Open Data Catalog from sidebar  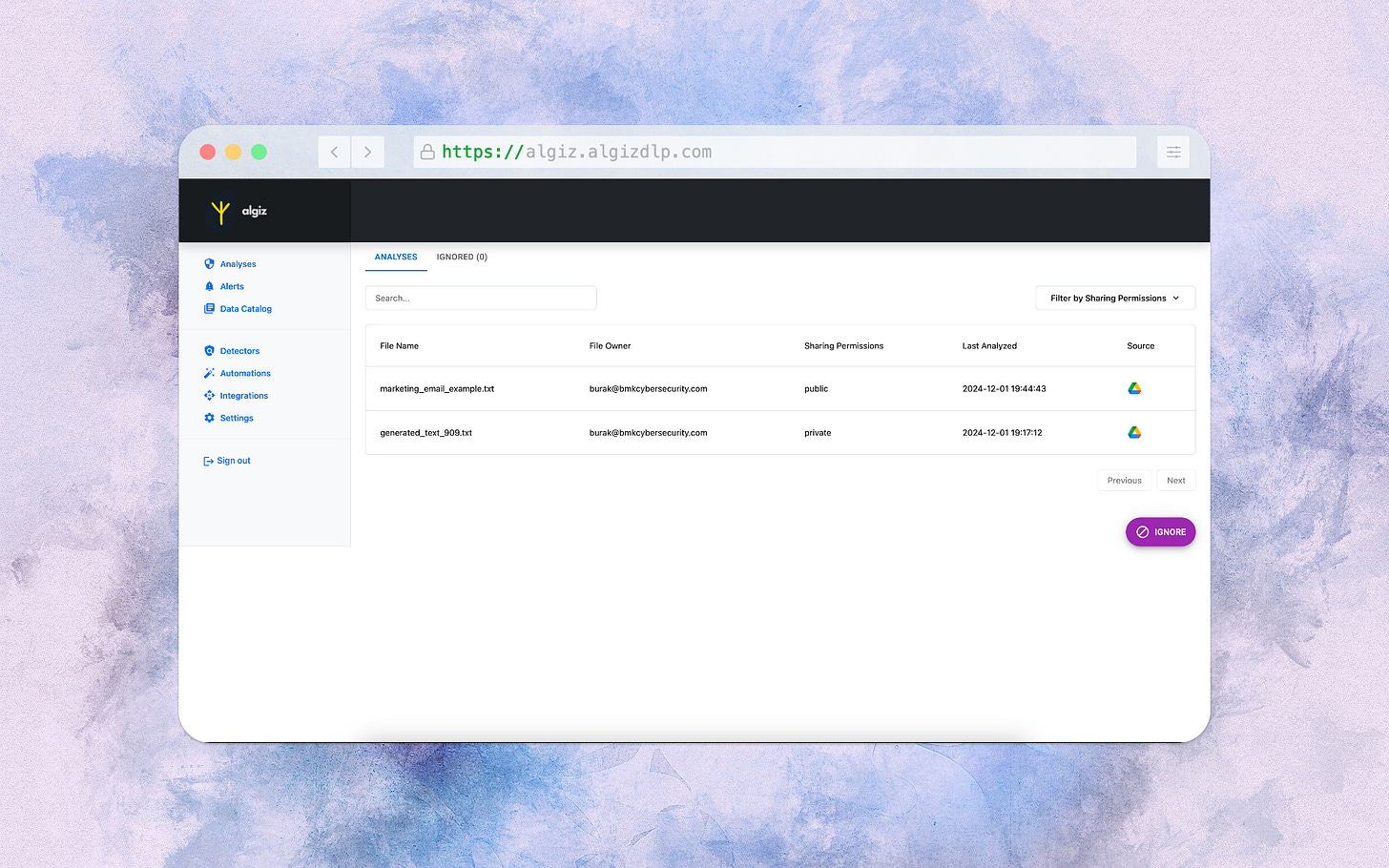(246, 309)
